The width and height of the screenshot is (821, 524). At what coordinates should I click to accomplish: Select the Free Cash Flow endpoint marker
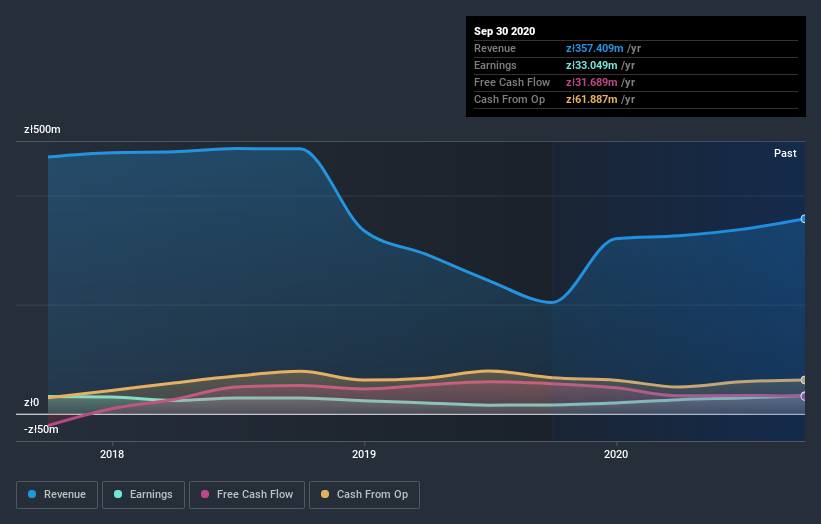[804, 396]
